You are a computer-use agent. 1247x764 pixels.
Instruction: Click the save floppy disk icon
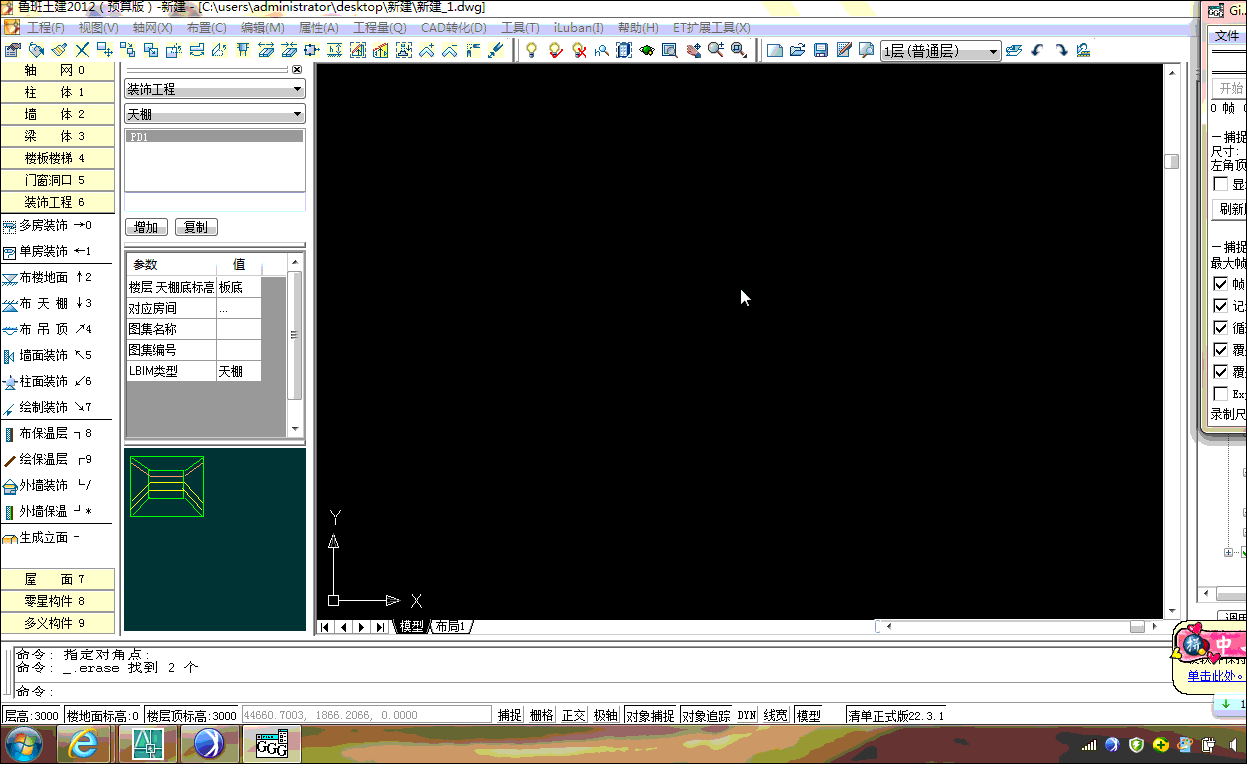pos(821,50)
